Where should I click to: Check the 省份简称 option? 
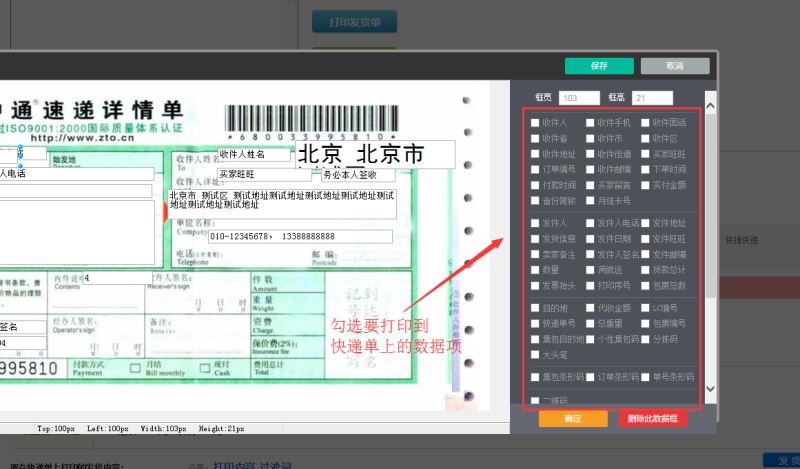[x=535, y=201]
